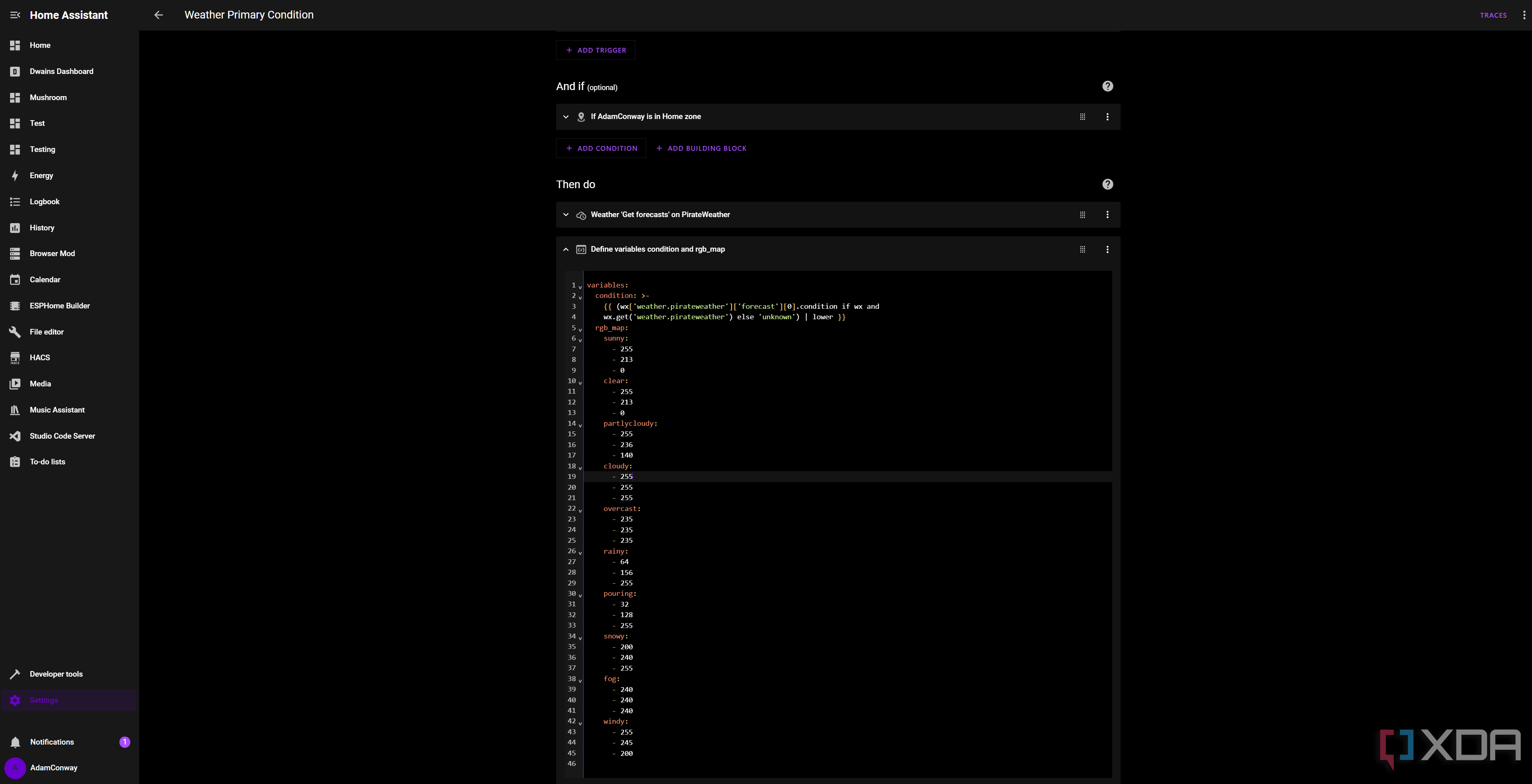The width and height of the screenshot is (1532, 784).
Task: Open options menu for Define variables action
Action: pyautogui.click(x=1107, y=249)
